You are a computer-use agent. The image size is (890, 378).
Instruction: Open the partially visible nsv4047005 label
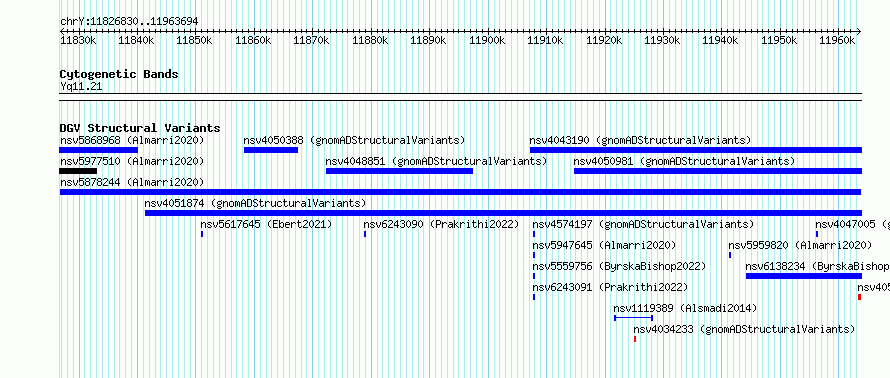pyautogui.click(x=853, y=224)
